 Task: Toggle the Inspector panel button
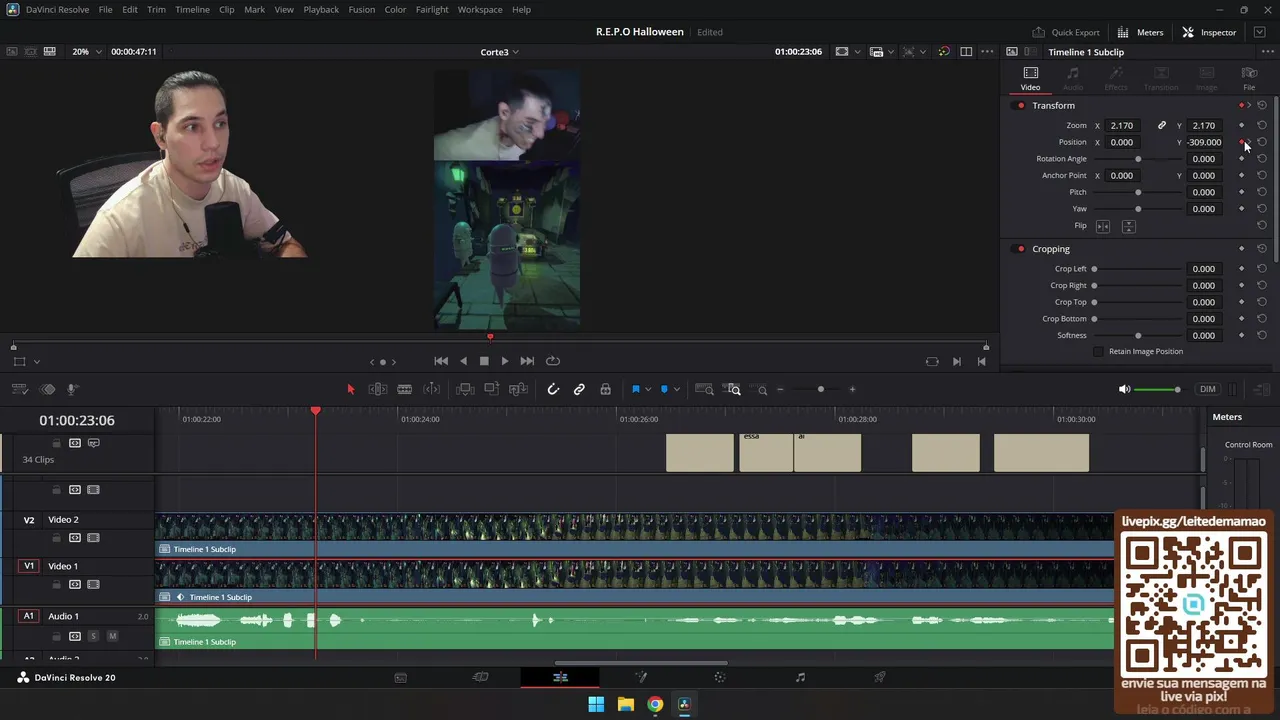[x=1209, y=32]
